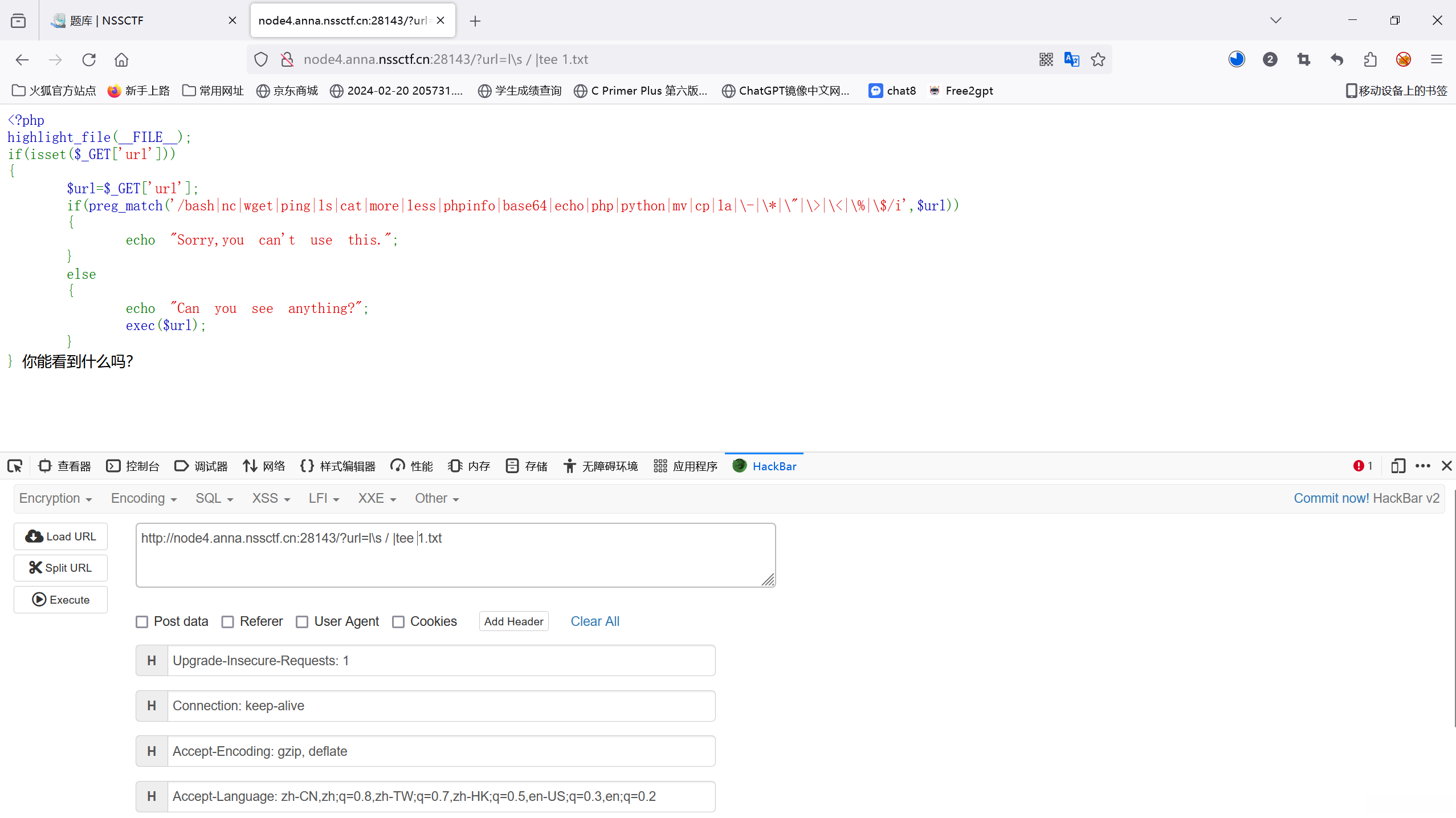The width and height of the screenshot is (1456, 818).
Task: Open the 控制台 devtools tab
Action: point(133,466)
